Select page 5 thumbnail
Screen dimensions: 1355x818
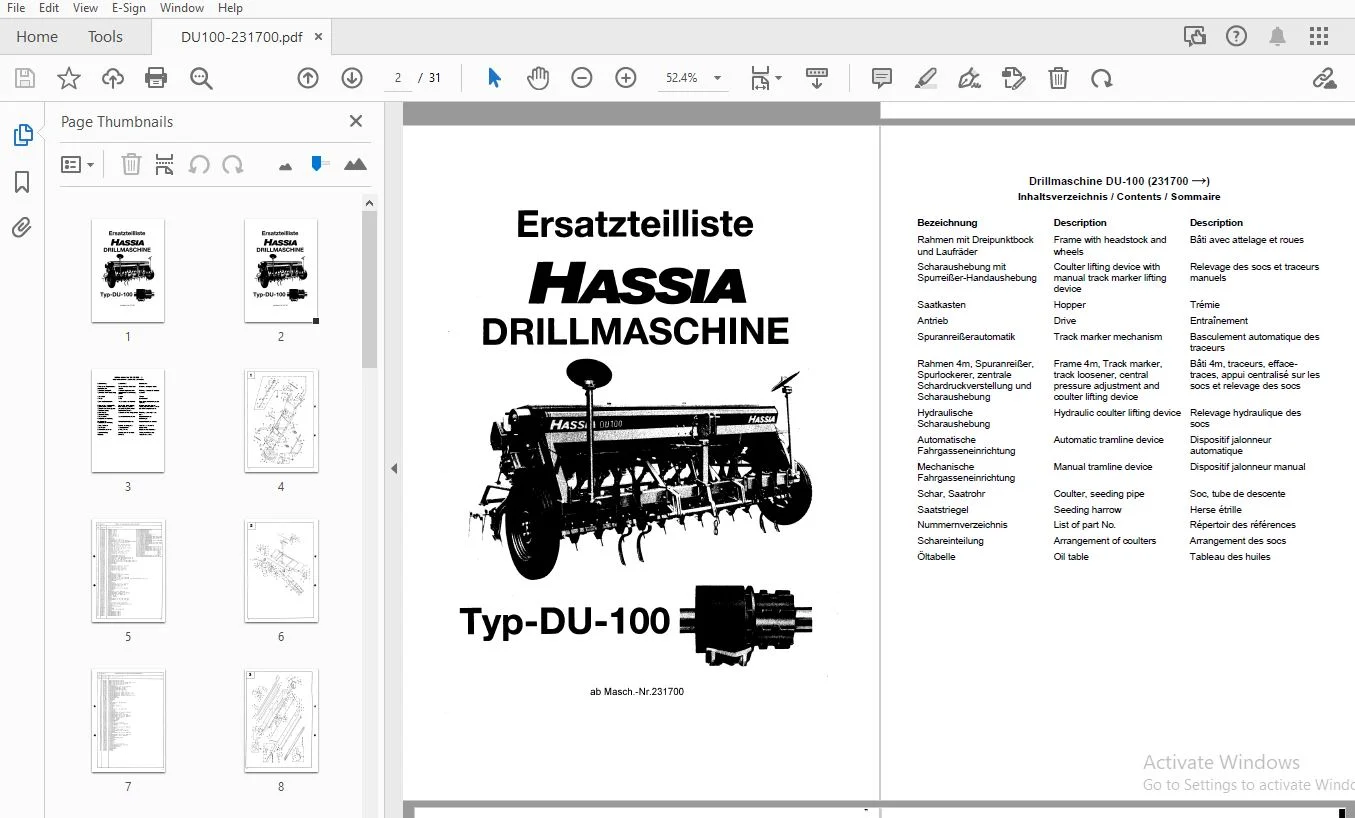click(x=128, y=571)
